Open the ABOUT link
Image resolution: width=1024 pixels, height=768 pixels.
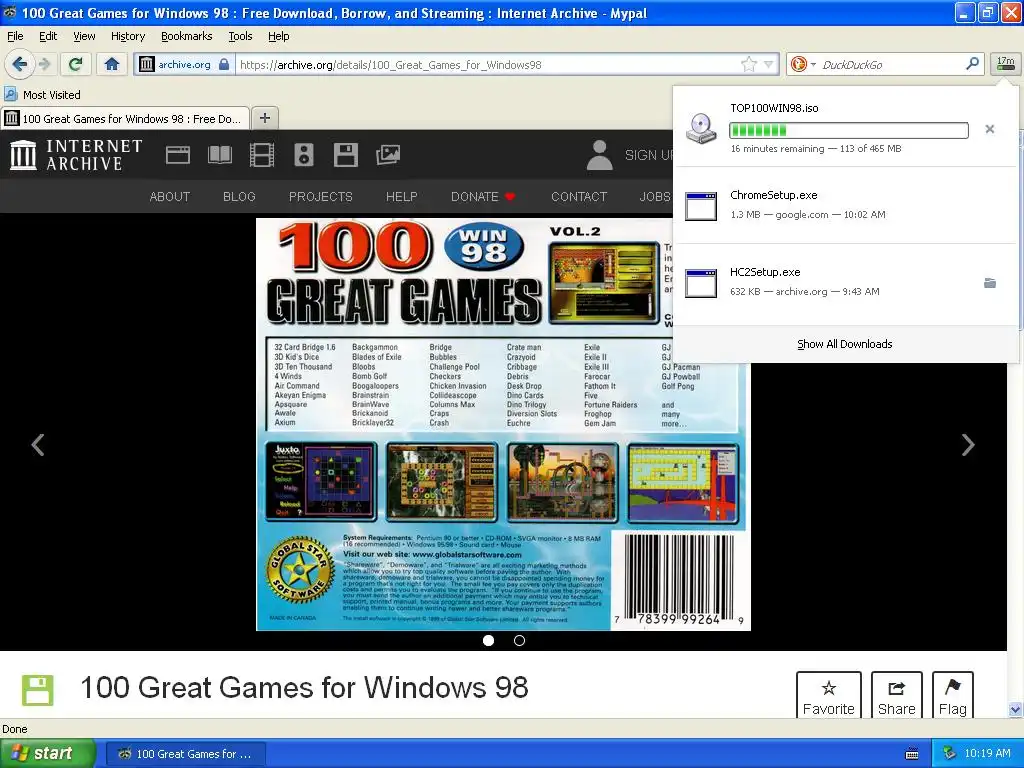tap(170, 197)
